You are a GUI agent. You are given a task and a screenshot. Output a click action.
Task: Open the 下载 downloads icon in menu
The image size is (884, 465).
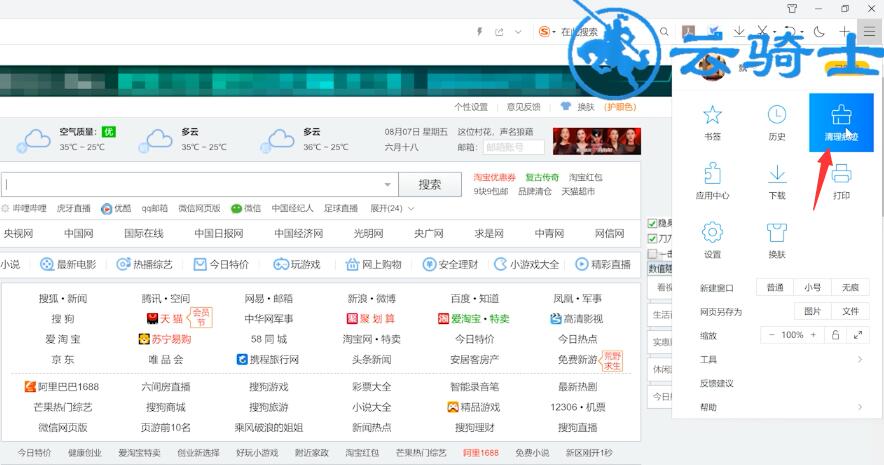coord(777,174)
